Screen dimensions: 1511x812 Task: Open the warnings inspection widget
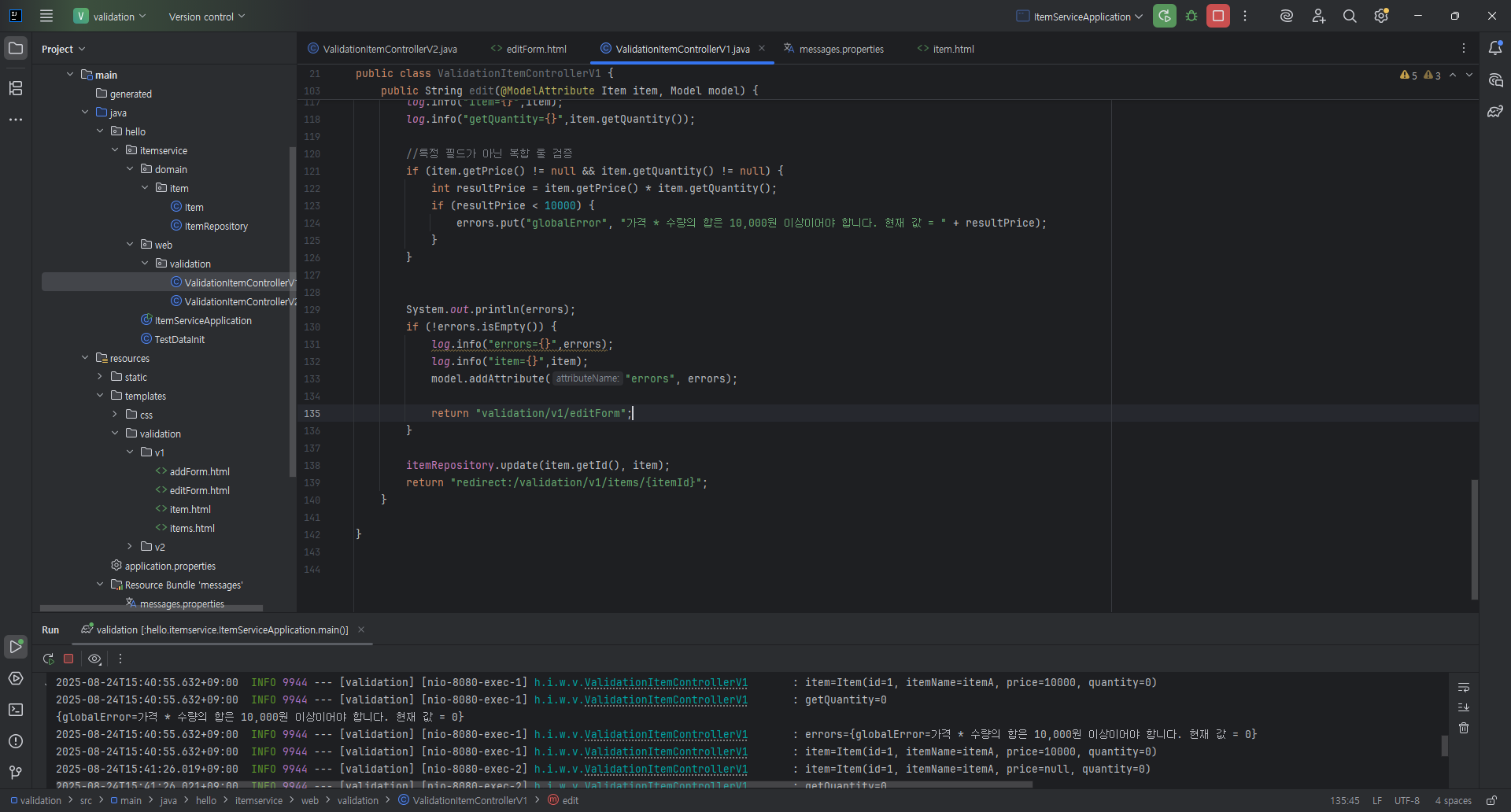coord(1420,75)
